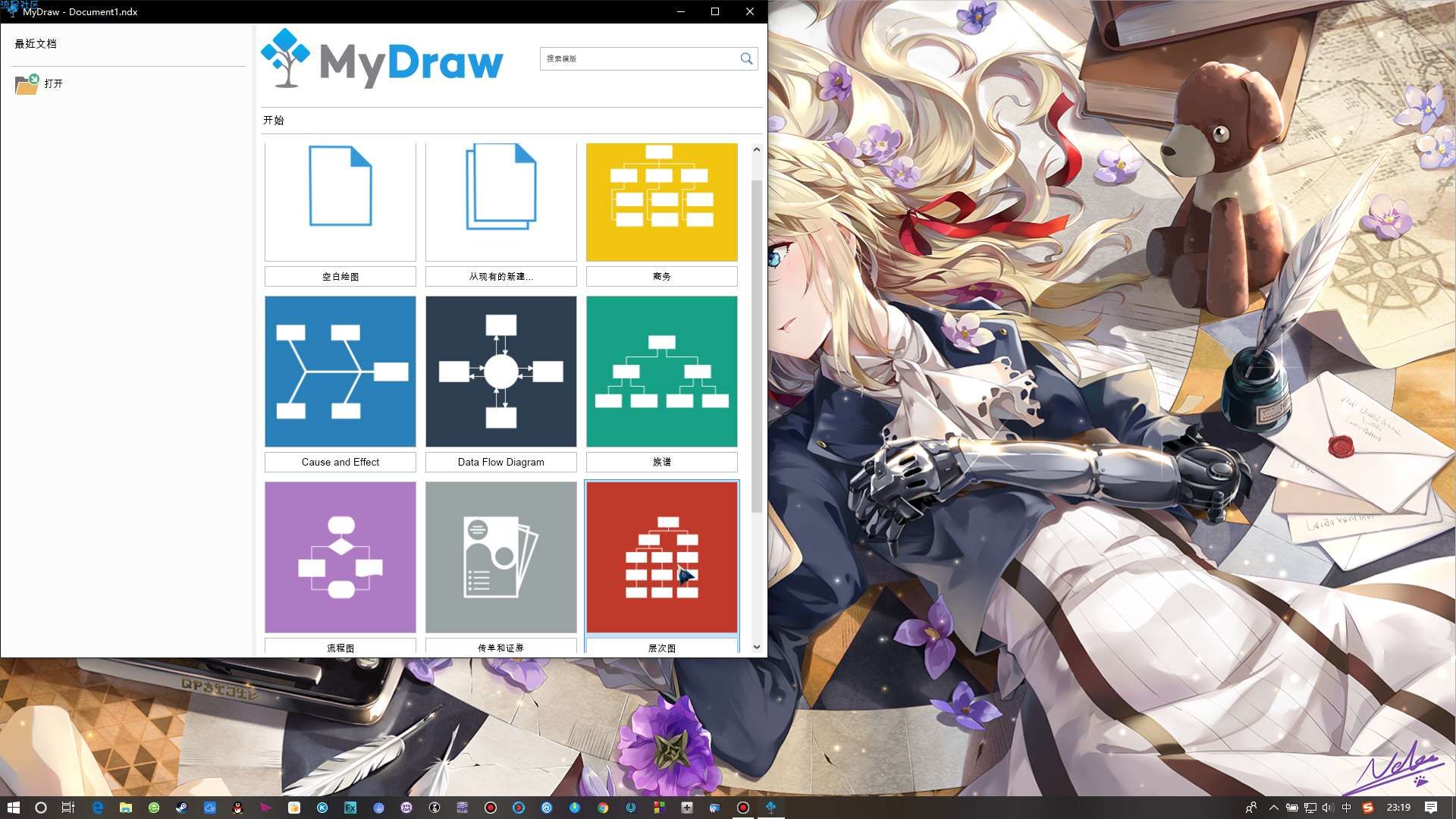
Task: Click the 空白绘图 label button
Action: pos(340,276)
